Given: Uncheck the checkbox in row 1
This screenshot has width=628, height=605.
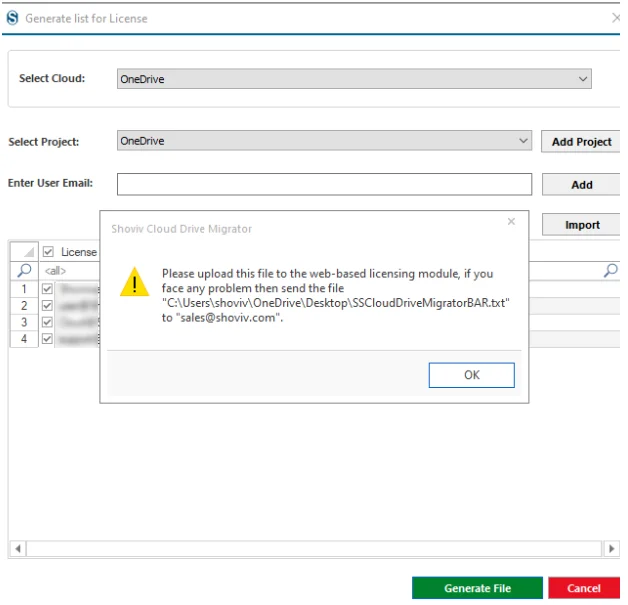Looking at the screenshot, I should [47, 289].
